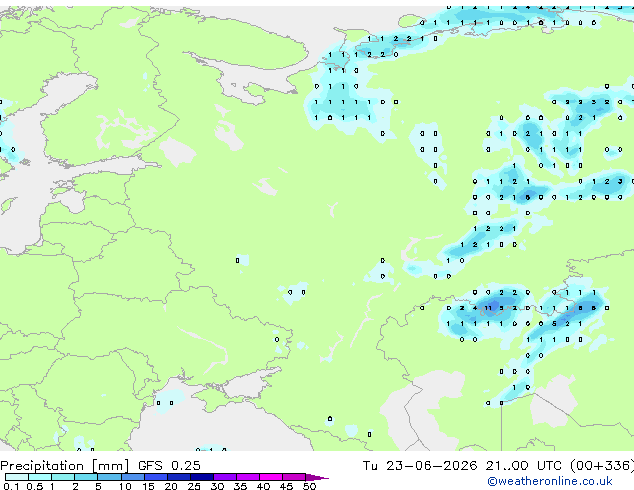Click the '10' legend scale label
This screenshot has width=634, height=490.
(125, 486)
